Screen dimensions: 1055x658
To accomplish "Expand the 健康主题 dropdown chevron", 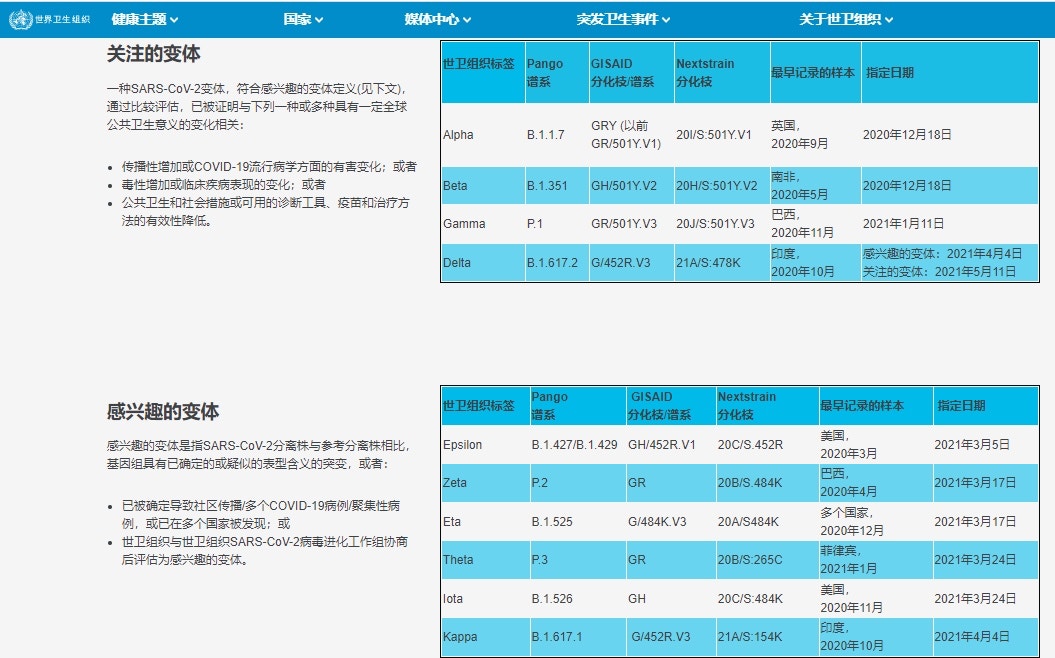I will pos(174,20).
